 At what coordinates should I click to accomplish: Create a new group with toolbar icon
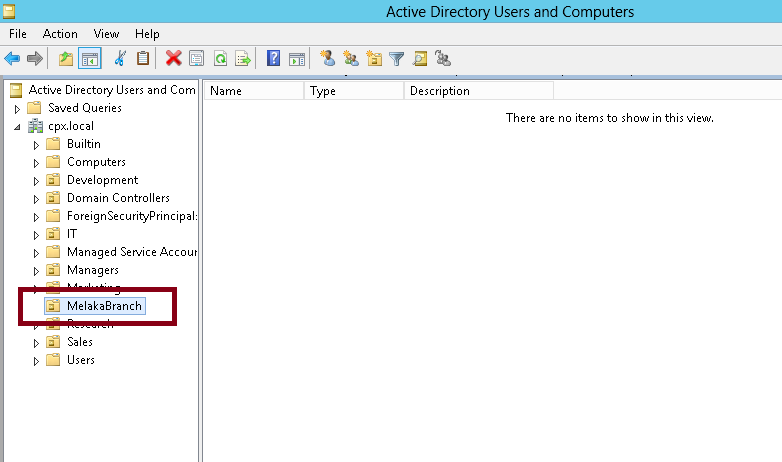point(351,59)
